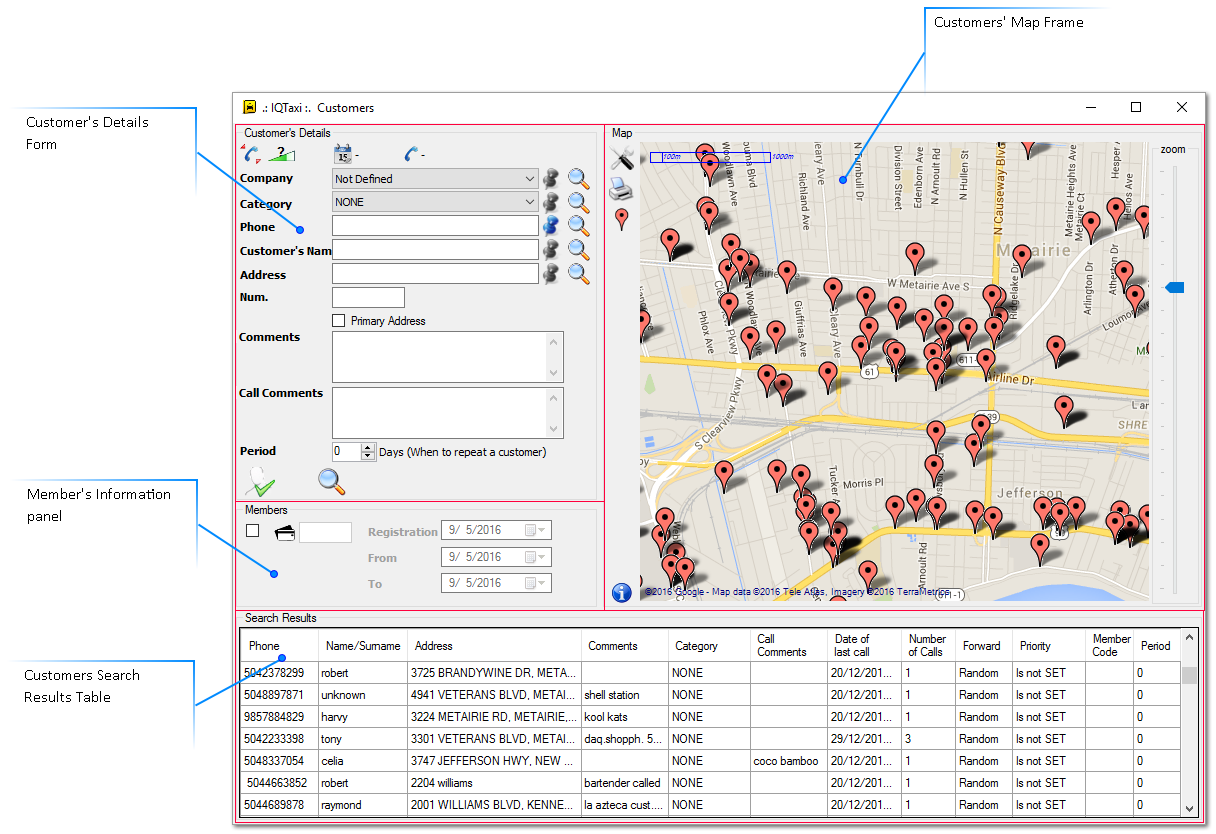The width and height of the screenshot is (1216, 834).
Task: Click the pin icon beside Company
Action: [551, 179]
